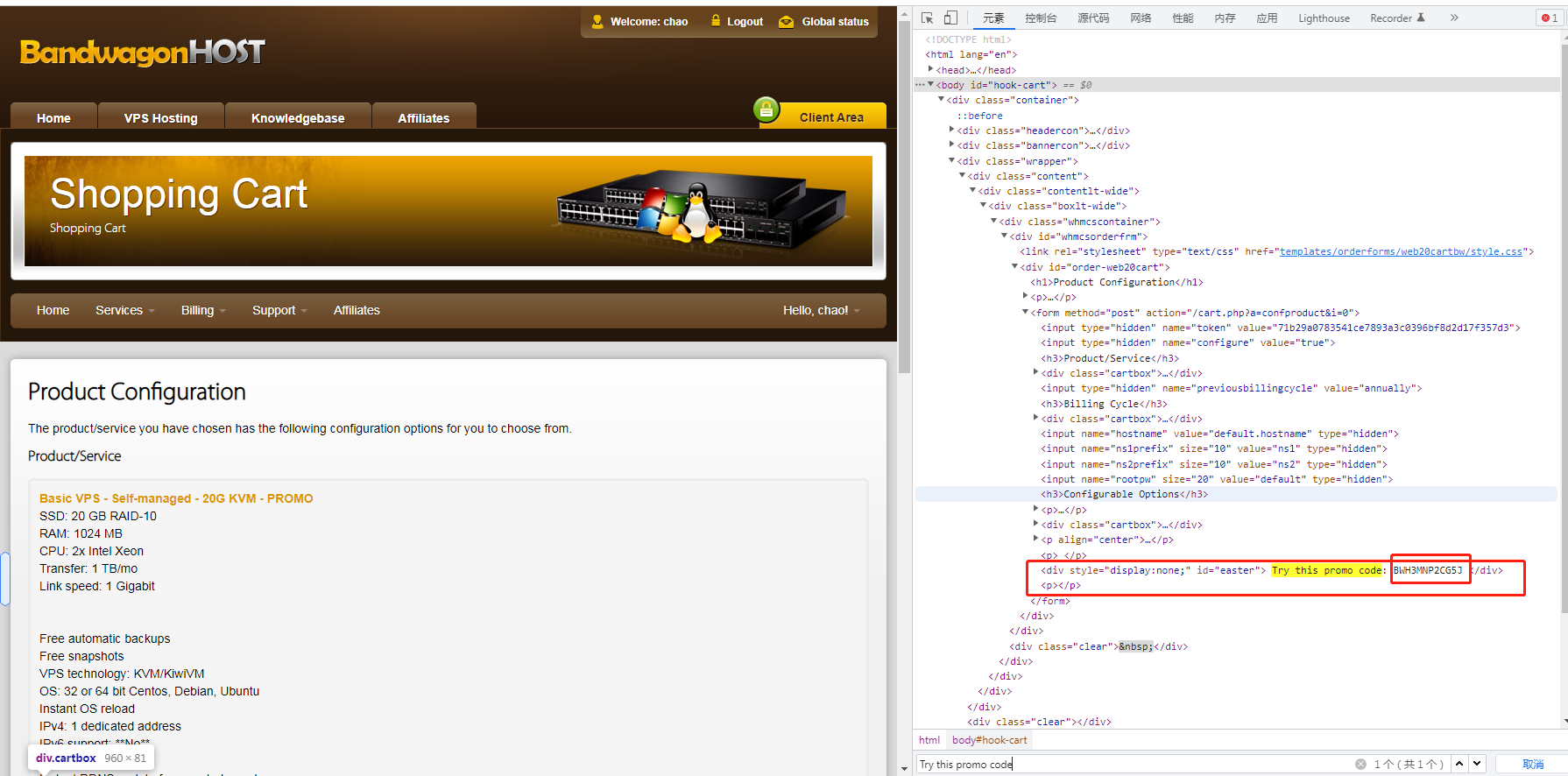Clear the DevTools search field text
Viewport: 1568px width, 776px height.
click(x=1360, y=764)
